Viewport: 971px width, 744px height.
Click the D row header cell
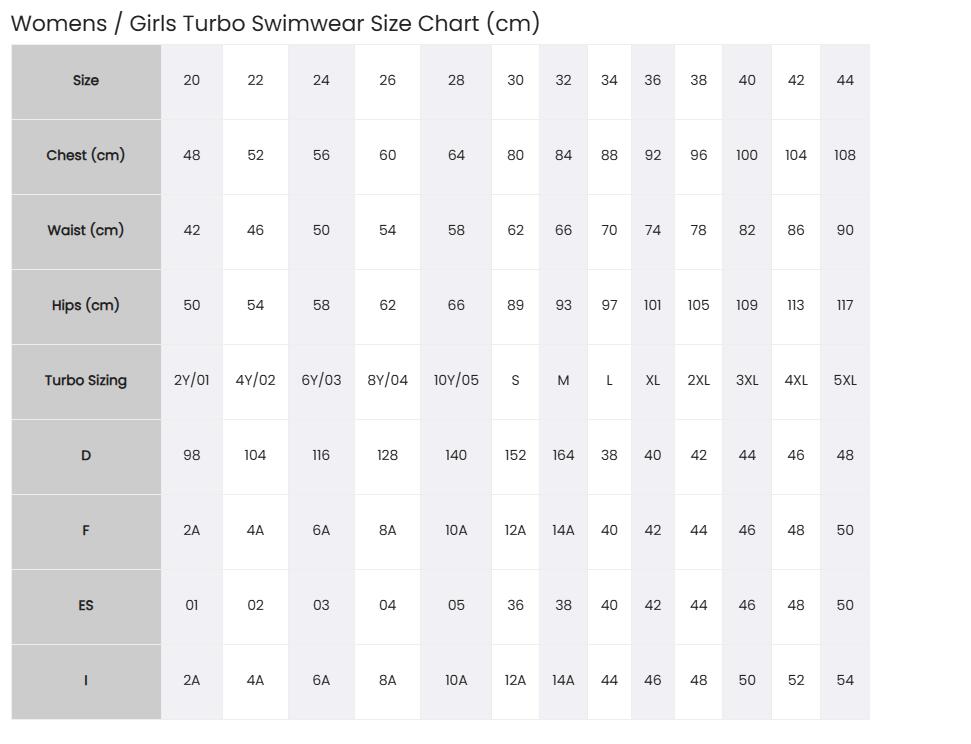(86, 457)
